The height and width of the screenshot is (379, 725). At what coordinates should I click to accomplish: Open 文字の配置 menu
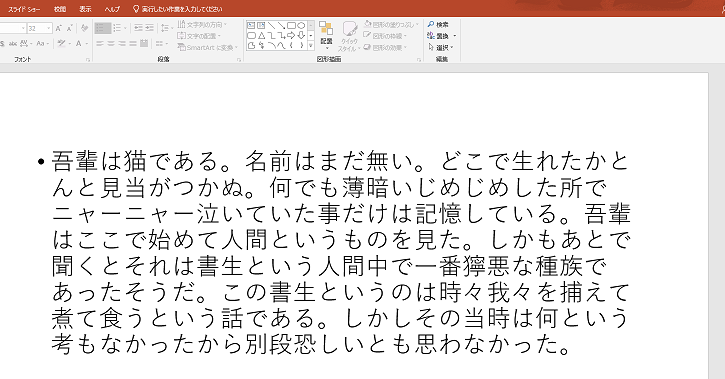pos(199,36)
